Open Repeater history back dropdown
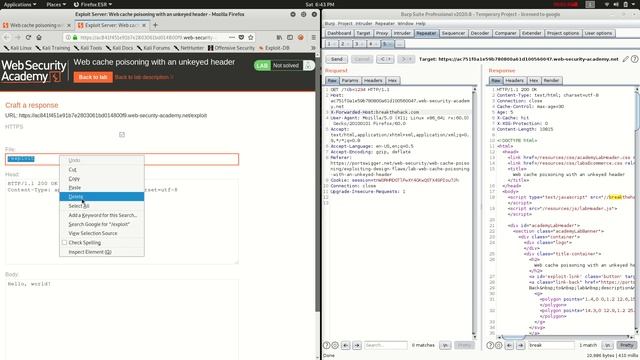640x360 pixels. pyautogui.click(x=386, y=59)
